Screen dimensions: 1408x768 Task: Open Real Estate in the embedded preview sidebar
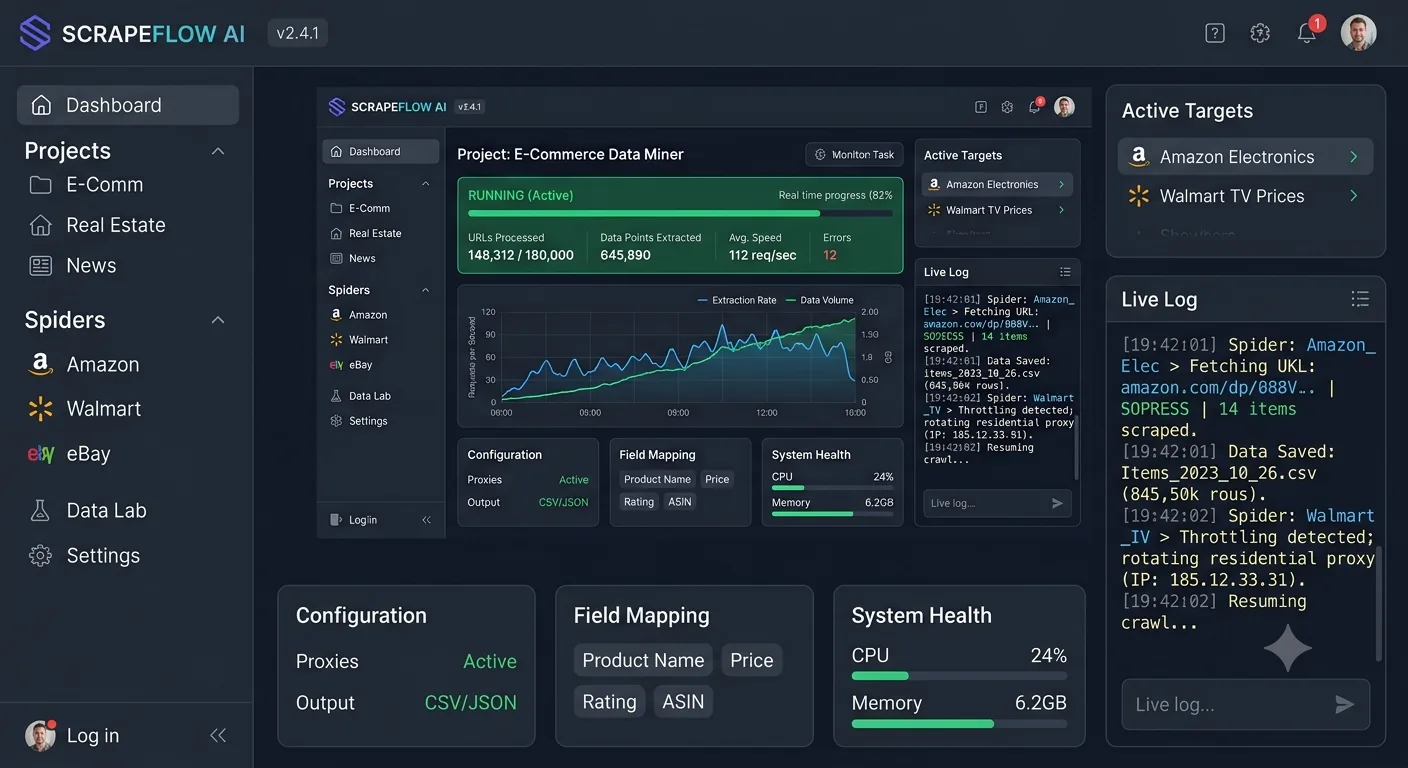(x=366, y=233)
